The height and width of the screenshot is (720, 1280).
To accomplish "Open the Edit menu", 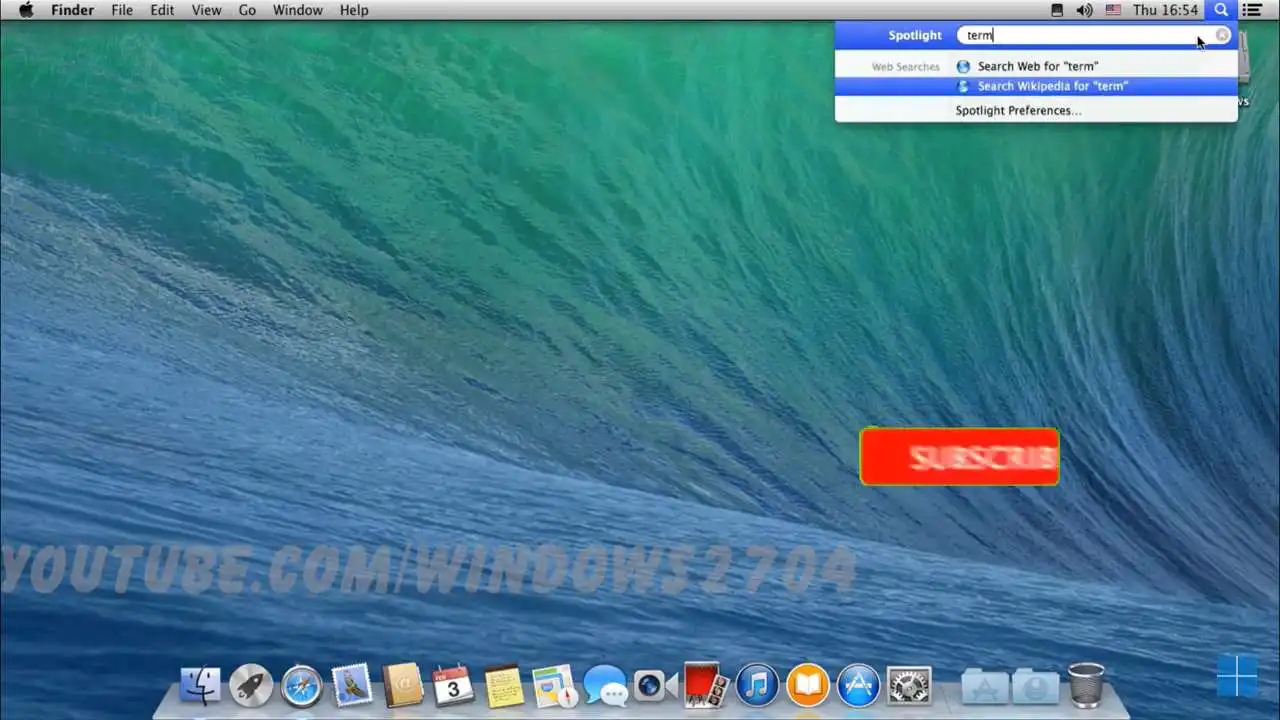I will tap(162, 10).
